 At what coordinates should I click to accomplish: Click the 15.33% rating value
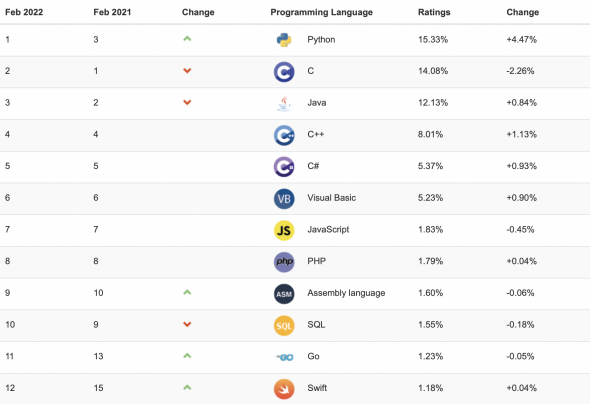tap(433, 39)
